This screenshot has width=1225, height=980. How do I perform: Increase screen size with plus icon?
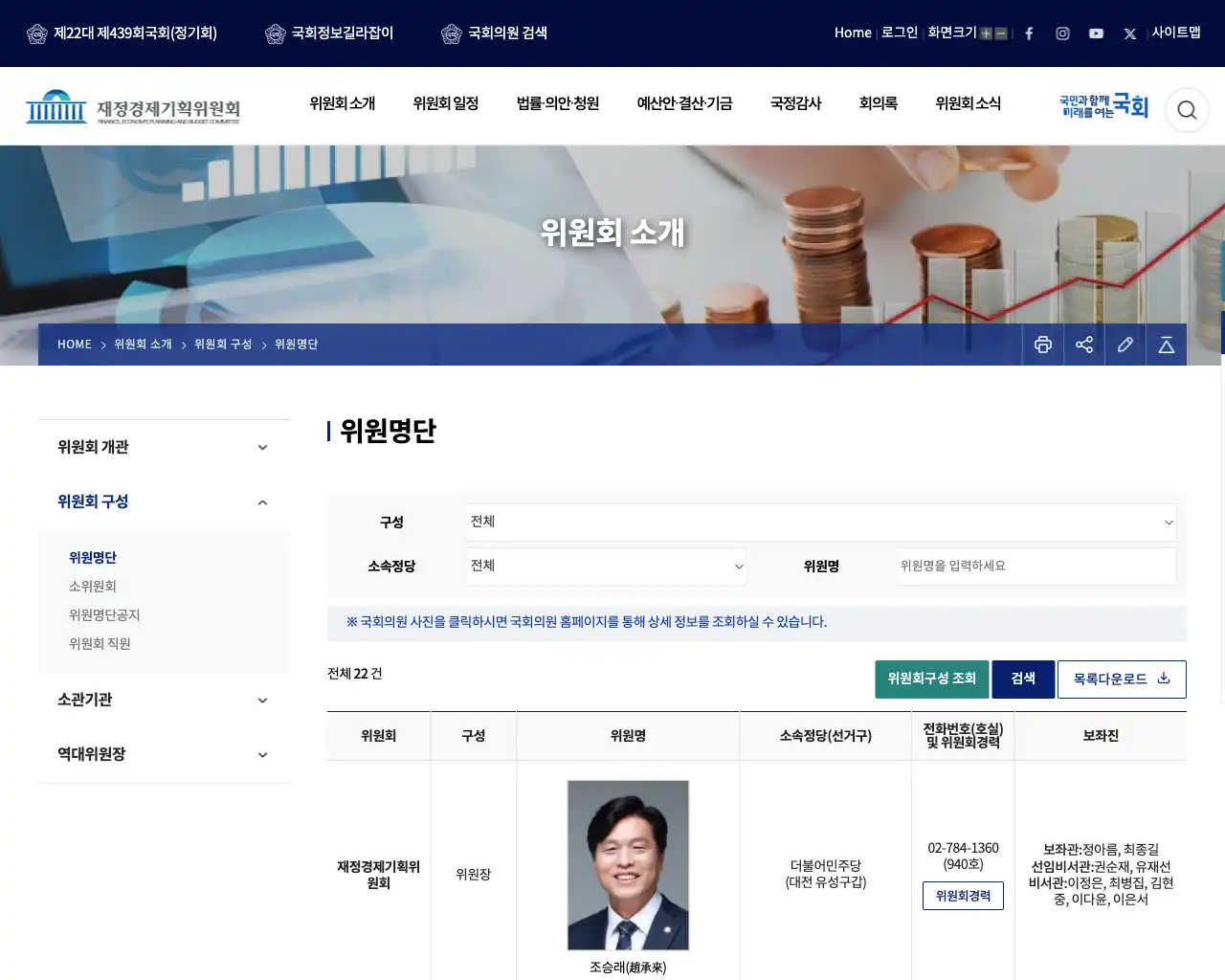[x=986, y=33]
